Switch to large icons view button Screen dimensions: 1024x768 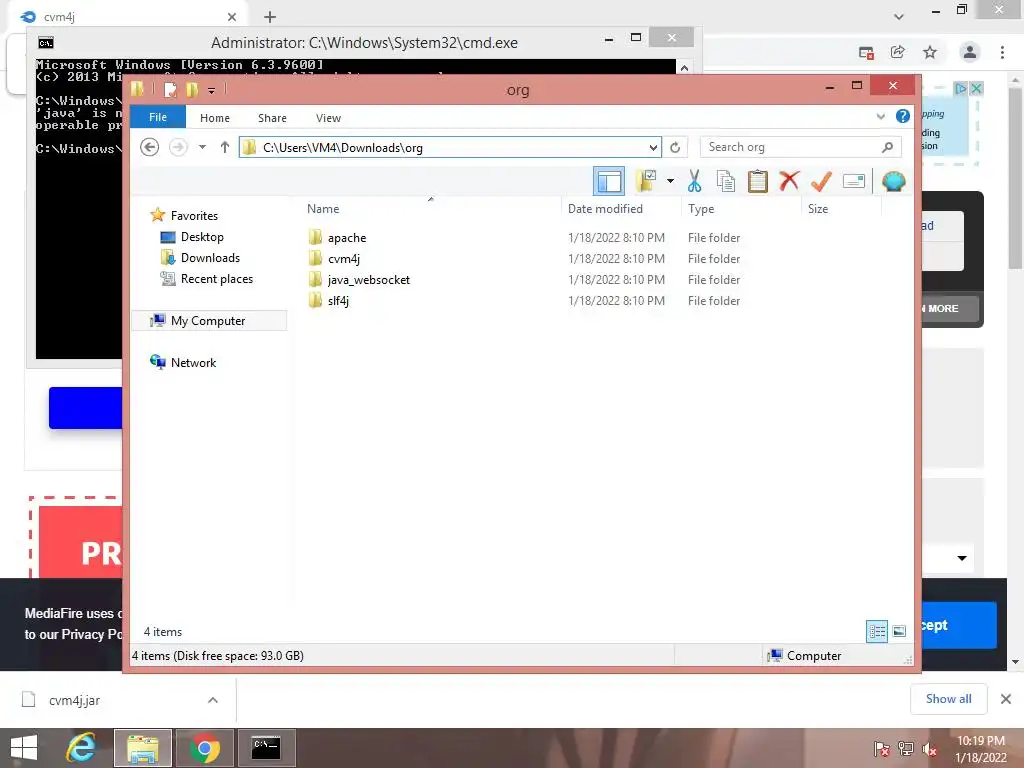pyautogui.click(x=899, y=631)
